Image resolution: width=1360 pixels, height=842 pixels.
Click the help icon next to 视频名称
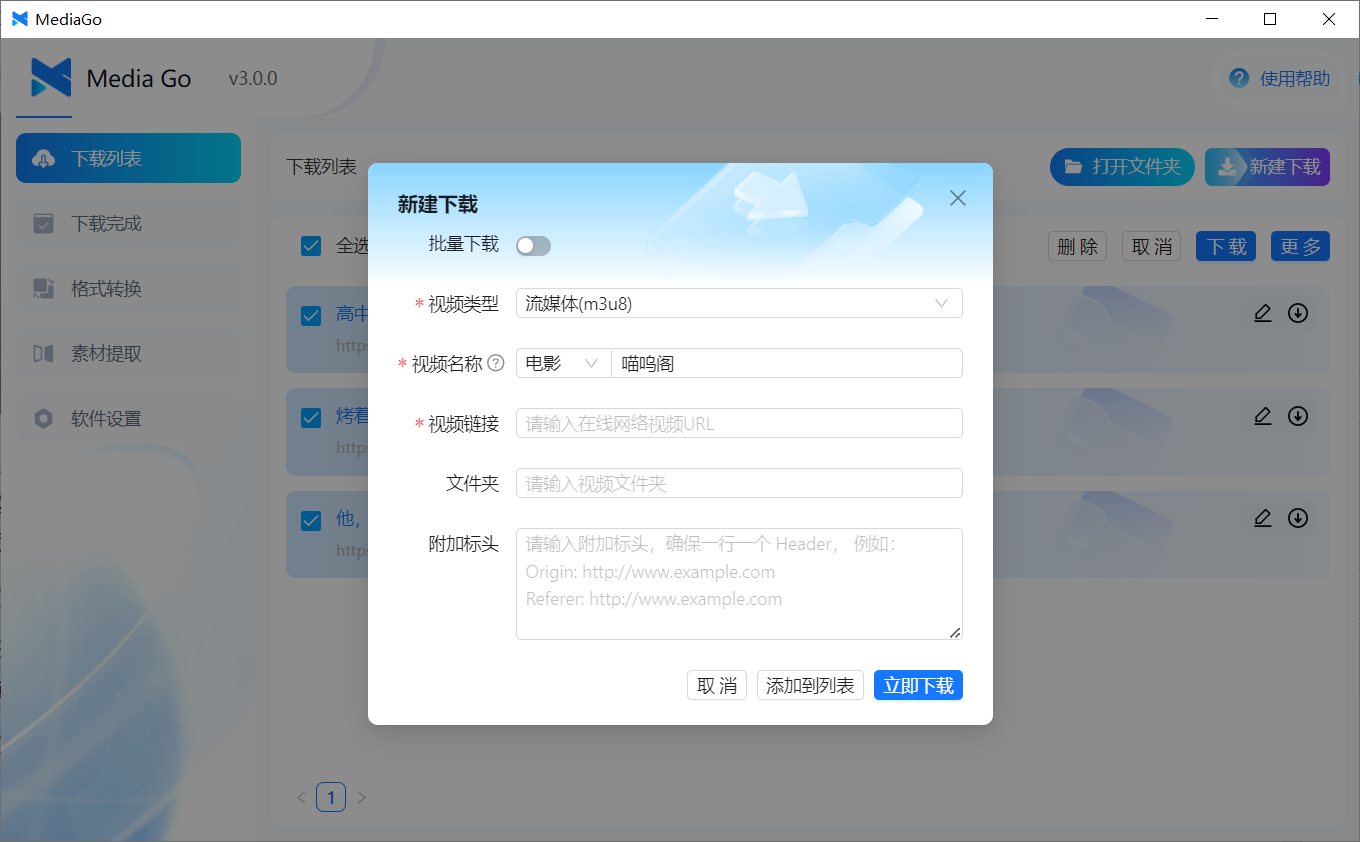tap(495, 364)
